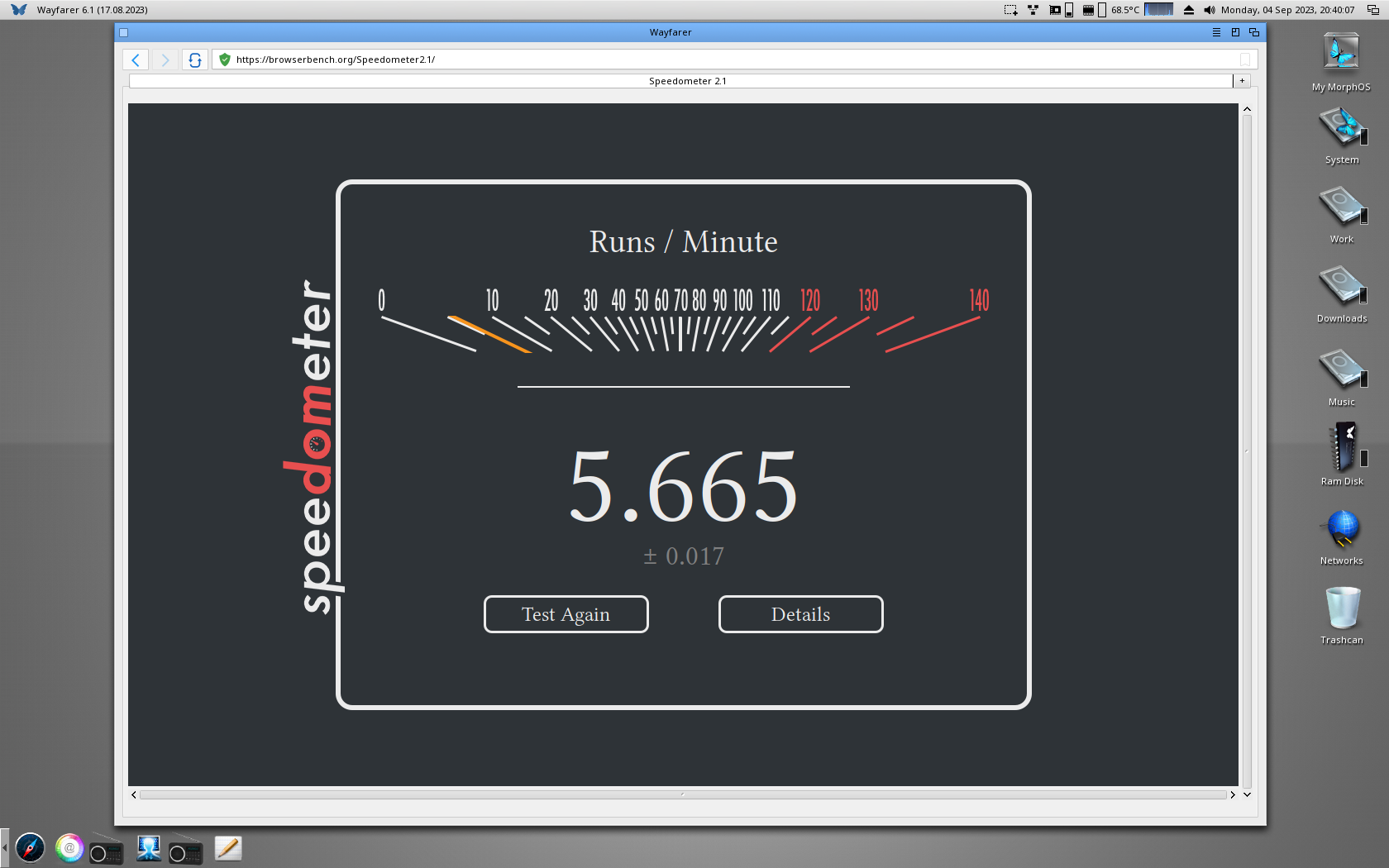Viewport: 1389px width, 868px height.
Task: Open the Details results button
Action: [801, 614]
